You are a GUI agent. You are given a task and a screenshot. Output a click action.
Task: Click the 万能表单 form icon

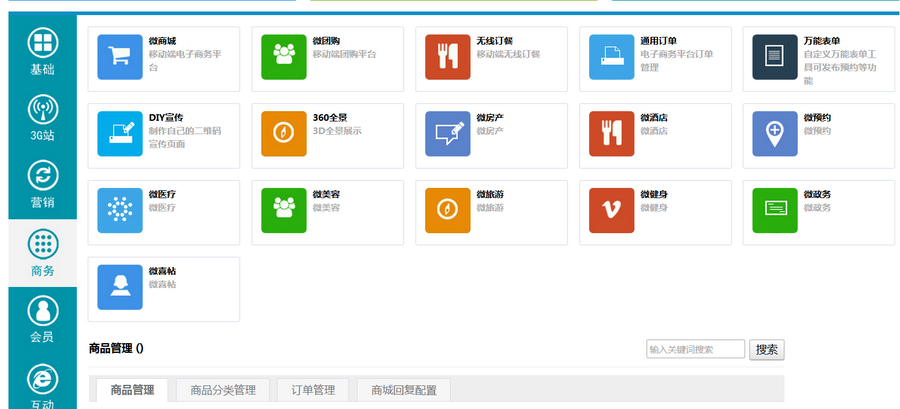tap(775, 57)
